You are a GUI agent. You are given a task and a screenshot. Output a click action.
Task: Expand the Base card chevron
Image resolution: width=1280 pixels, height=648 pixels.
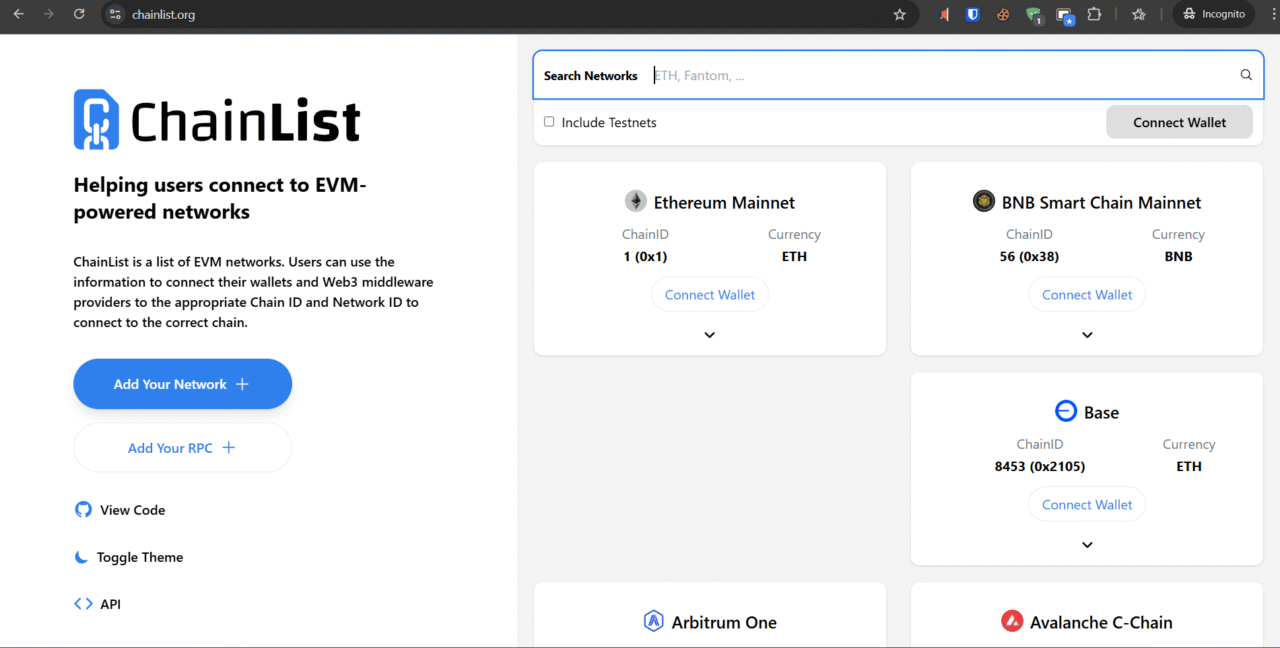tap(1087, 545)
